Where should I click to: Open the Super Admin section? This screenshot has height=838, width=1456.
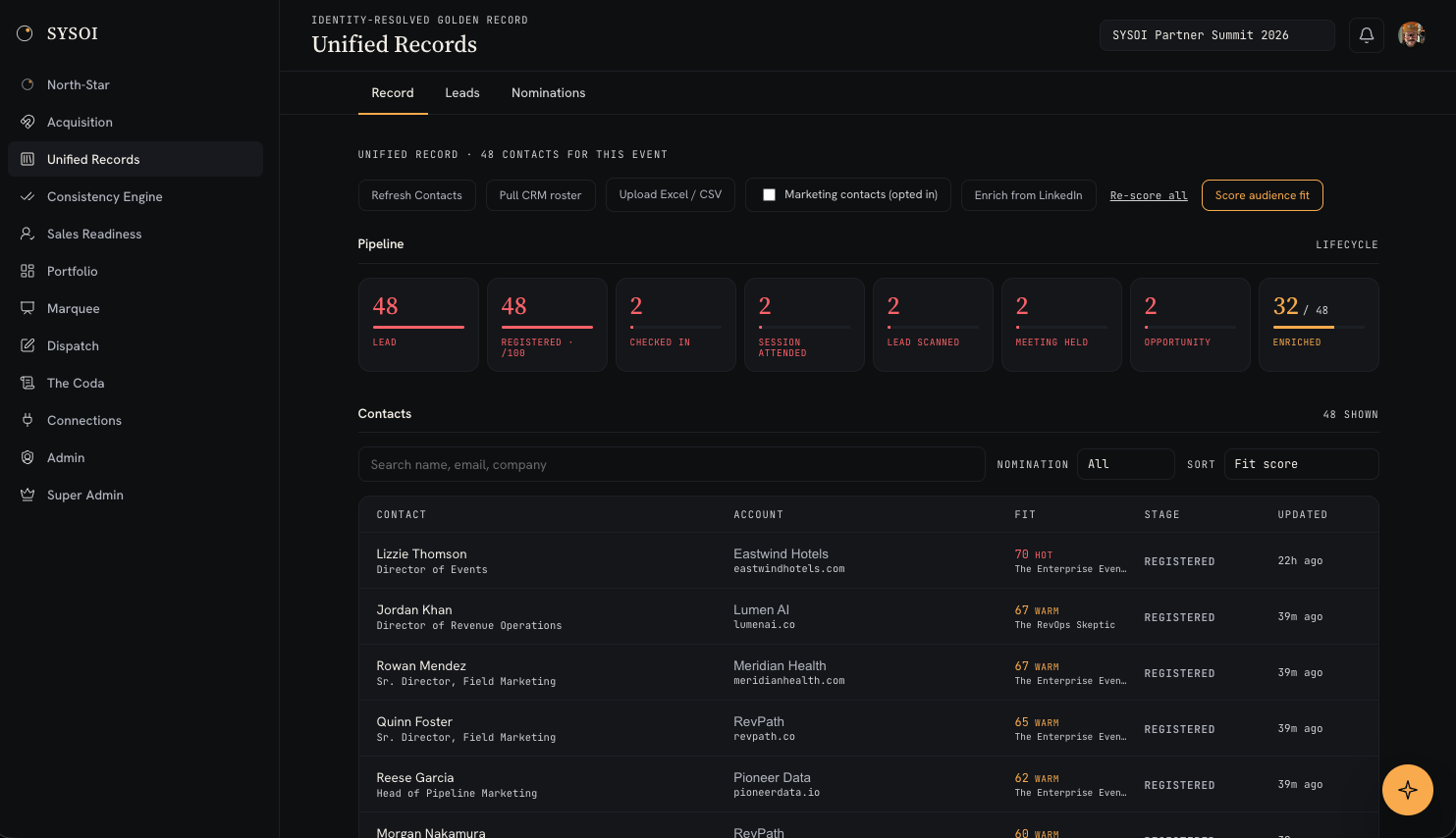click(135, 495)
